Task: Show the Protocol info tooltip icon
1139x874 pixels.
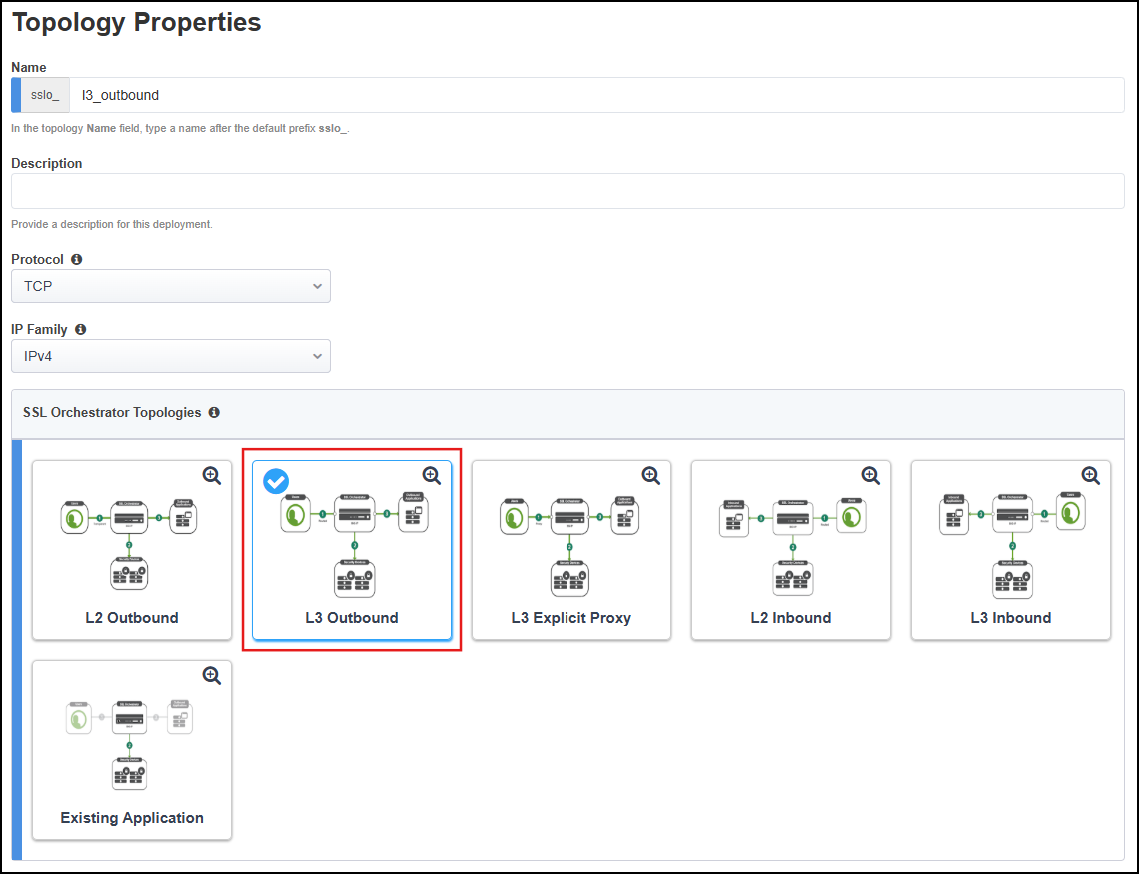Action: pos(76,259)
